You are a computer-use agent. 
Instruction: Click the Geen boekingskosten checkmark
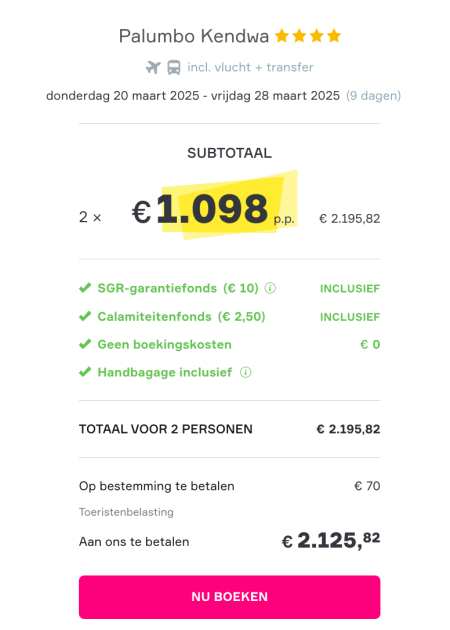(x=85, y=344)
